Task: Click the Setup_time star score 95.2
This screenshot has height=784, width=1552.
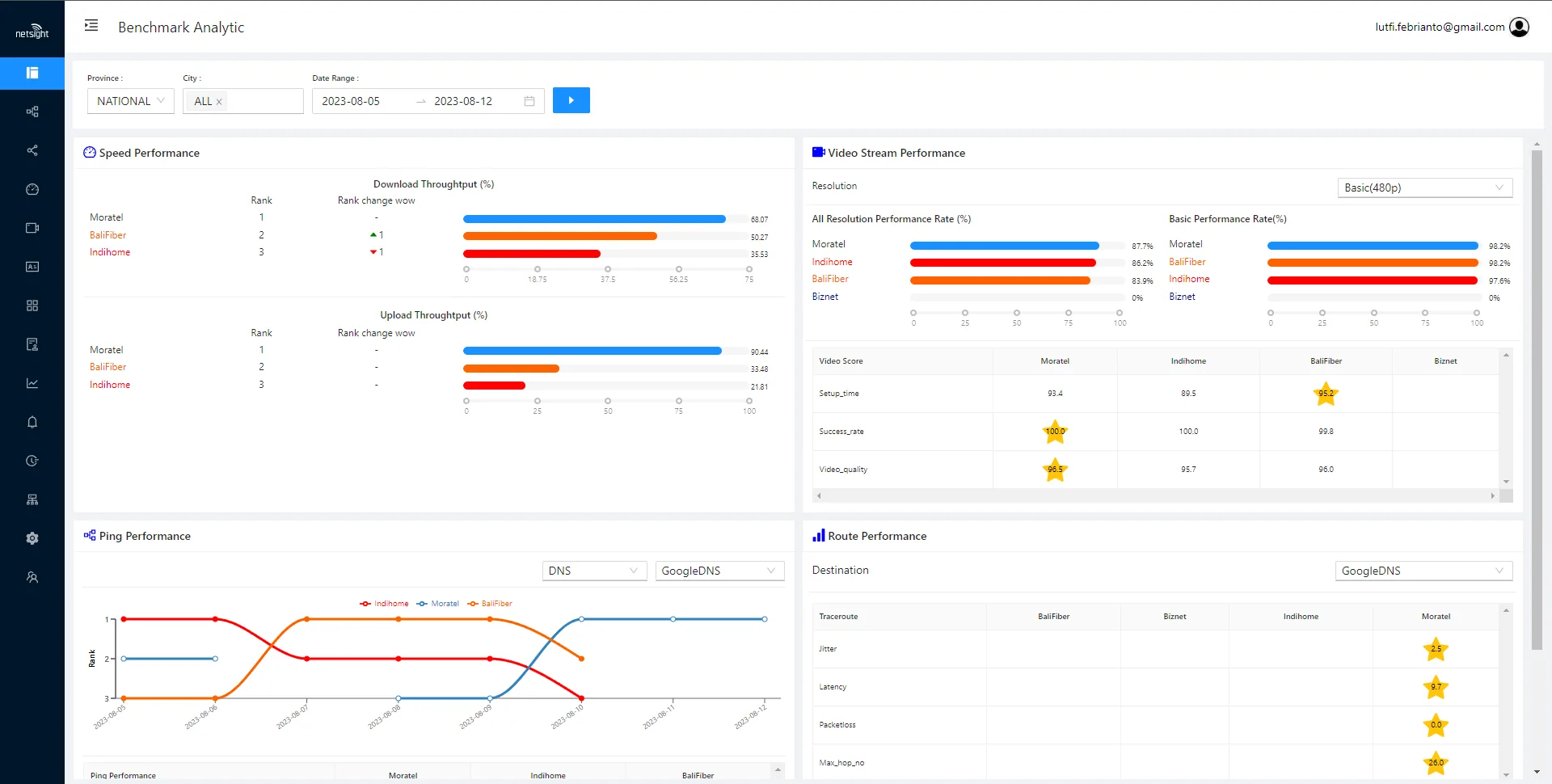Action: coord(1326,394)
